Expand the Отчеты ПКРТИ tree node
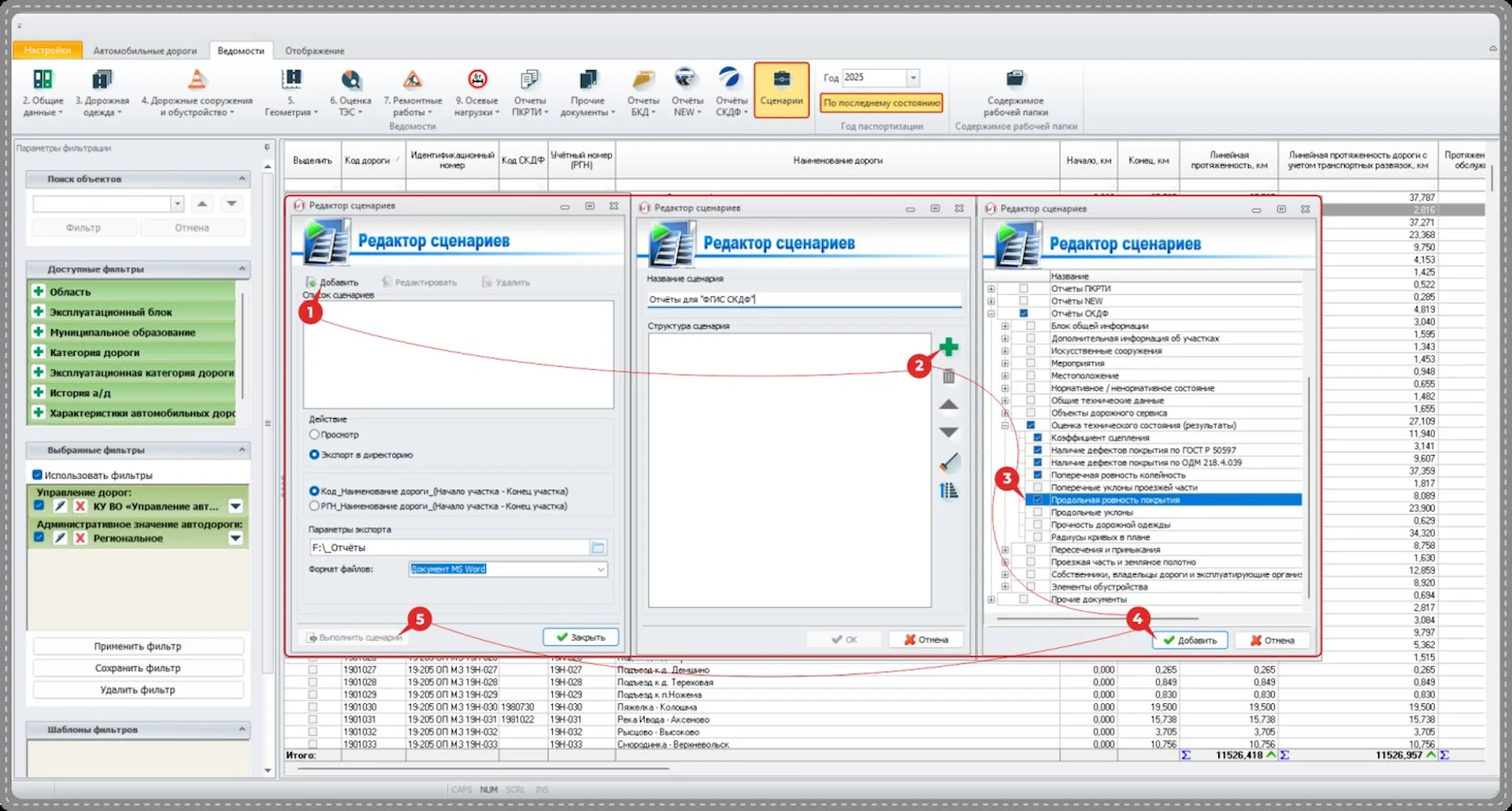 coord(991,289)
